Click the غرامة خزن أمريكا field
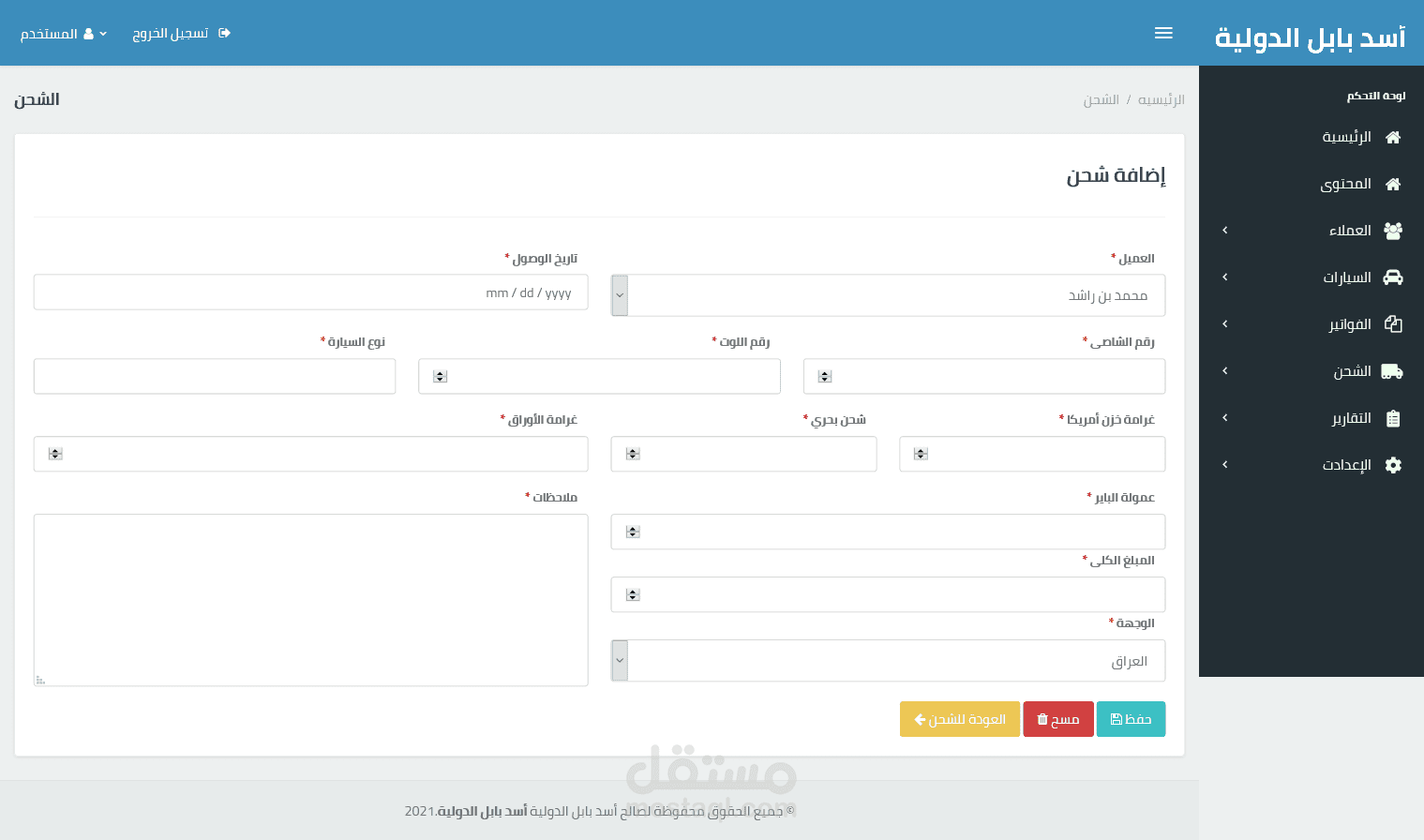The width and height of the screenshot is (1424, 840). point(1032,454)
